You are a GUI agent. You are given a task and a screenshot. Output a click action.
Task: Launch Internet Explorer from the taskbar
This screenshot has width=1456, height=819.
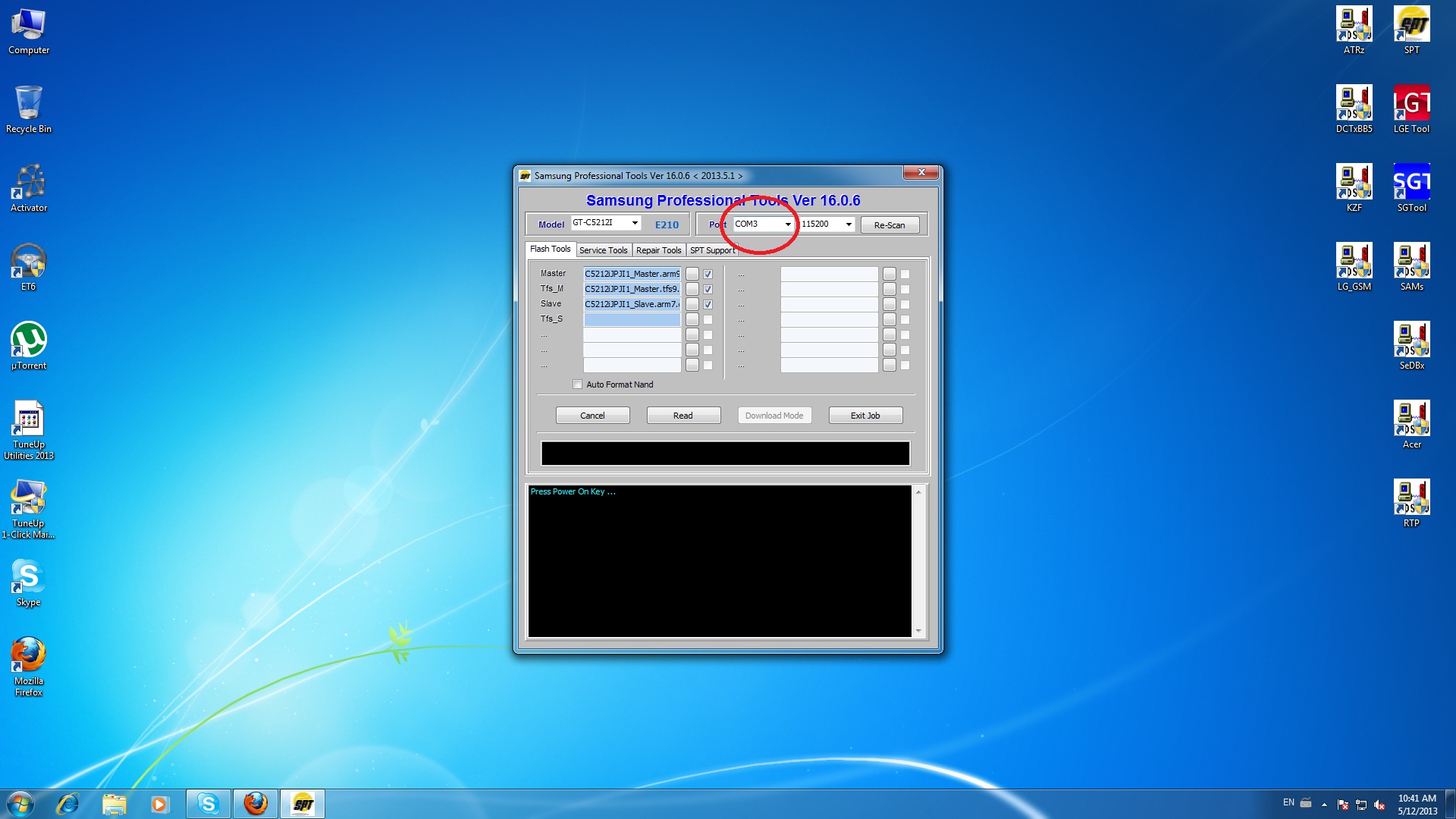(67, 804)
